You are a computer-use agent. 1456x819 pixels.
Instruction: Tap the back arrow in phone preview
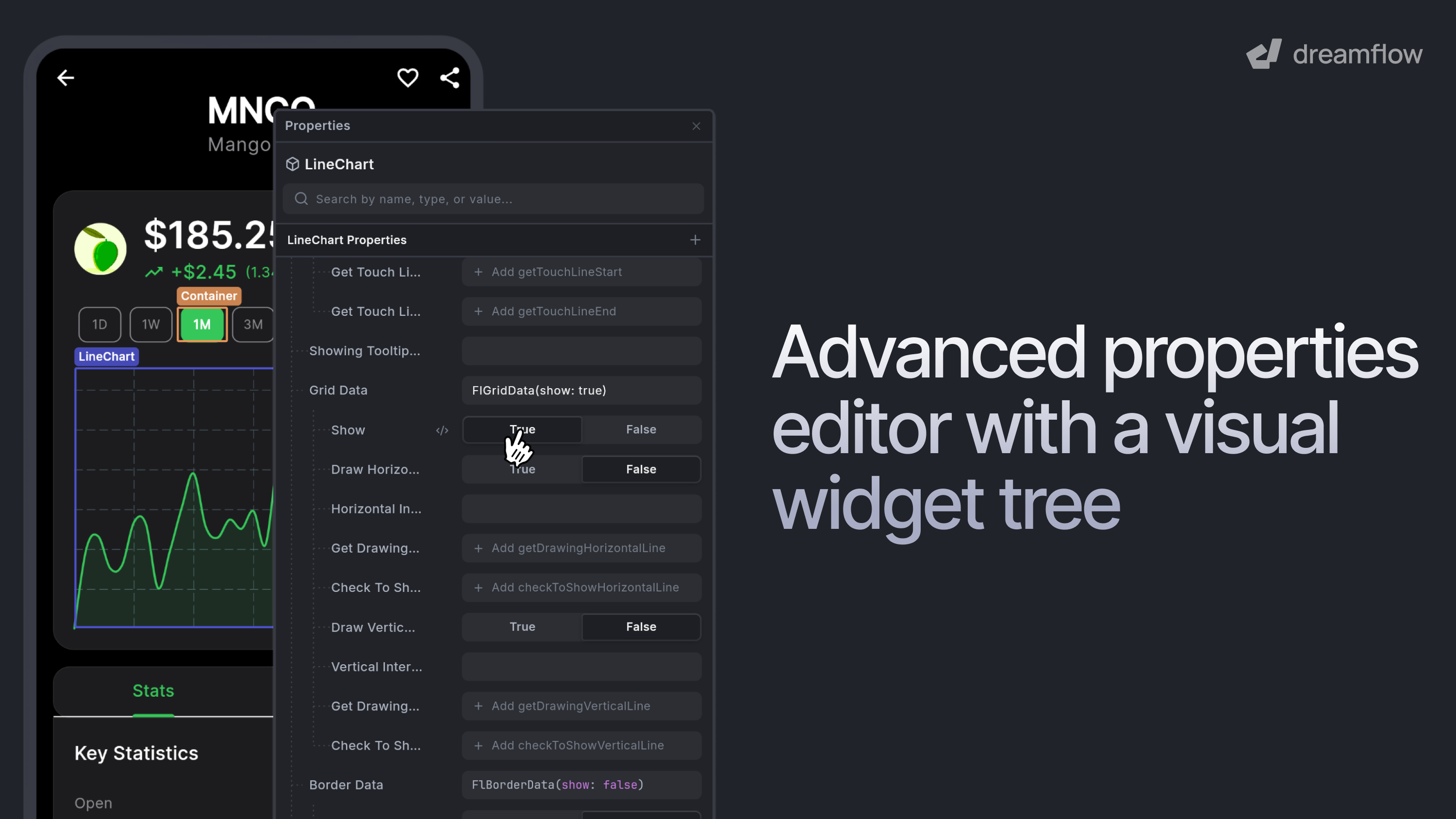66,78
